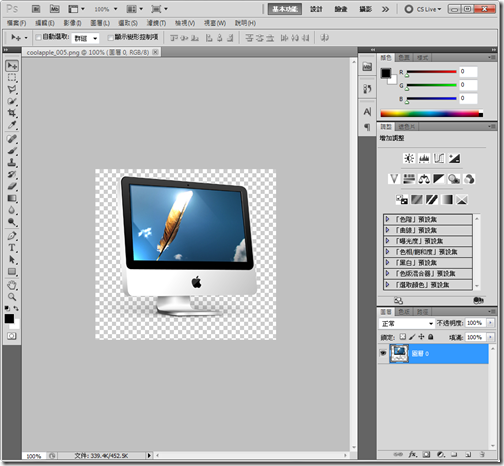Select the Gradient tool
Image resolution: width=504 pixels, height=466 pixels.
tap(12, 198)
